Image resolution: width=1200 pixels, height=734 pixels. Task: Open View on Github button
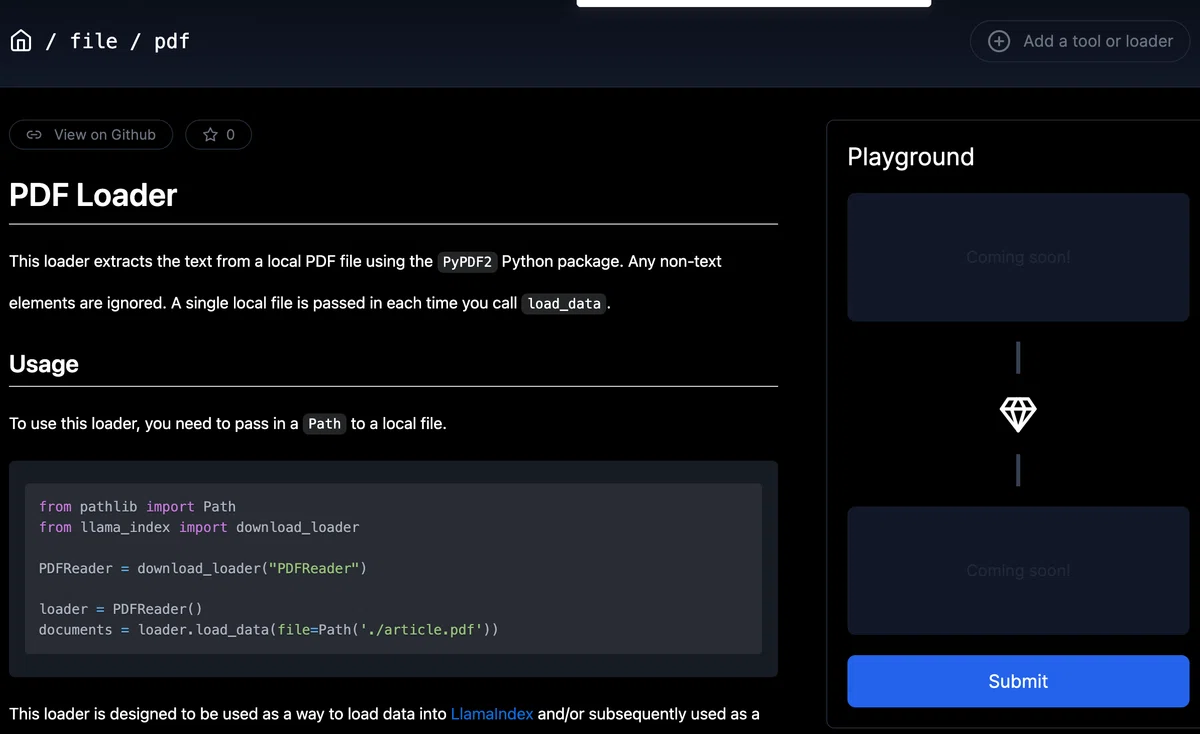click(x=91, y=134)
